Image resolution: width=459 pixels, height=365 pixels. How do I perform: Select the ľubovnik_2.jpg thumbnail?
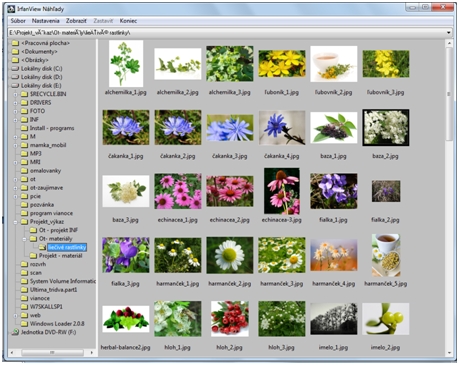pos(334,64)
